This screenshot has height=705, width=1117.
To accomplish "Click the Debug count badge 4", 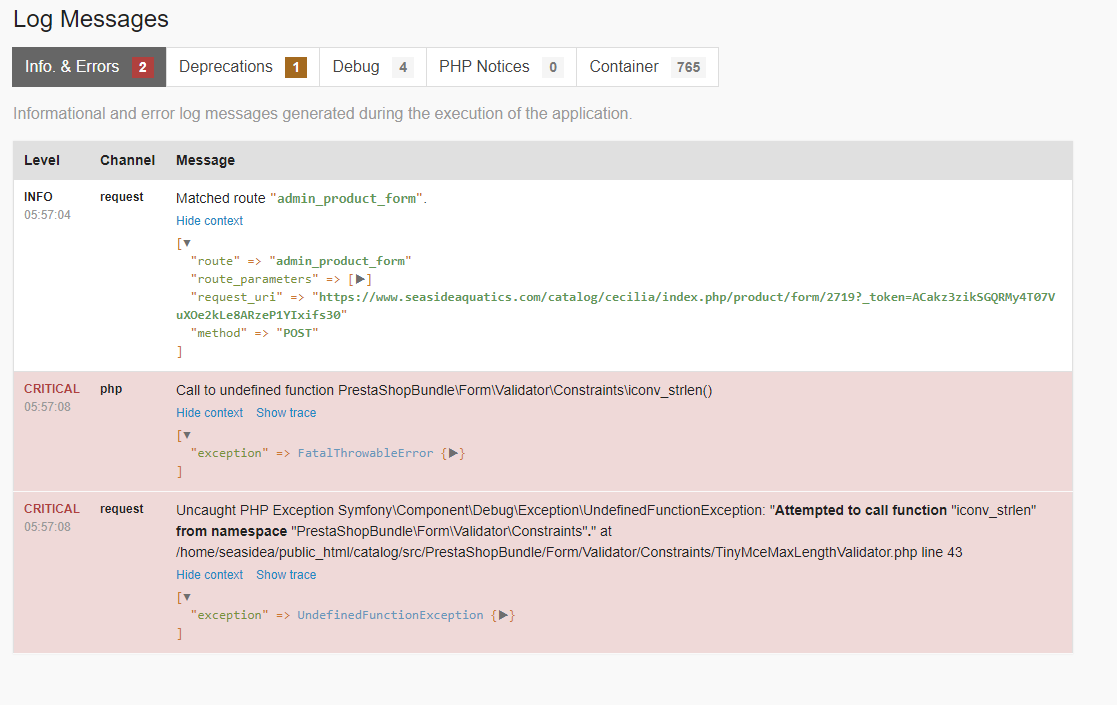I will (x=403, y=68).
